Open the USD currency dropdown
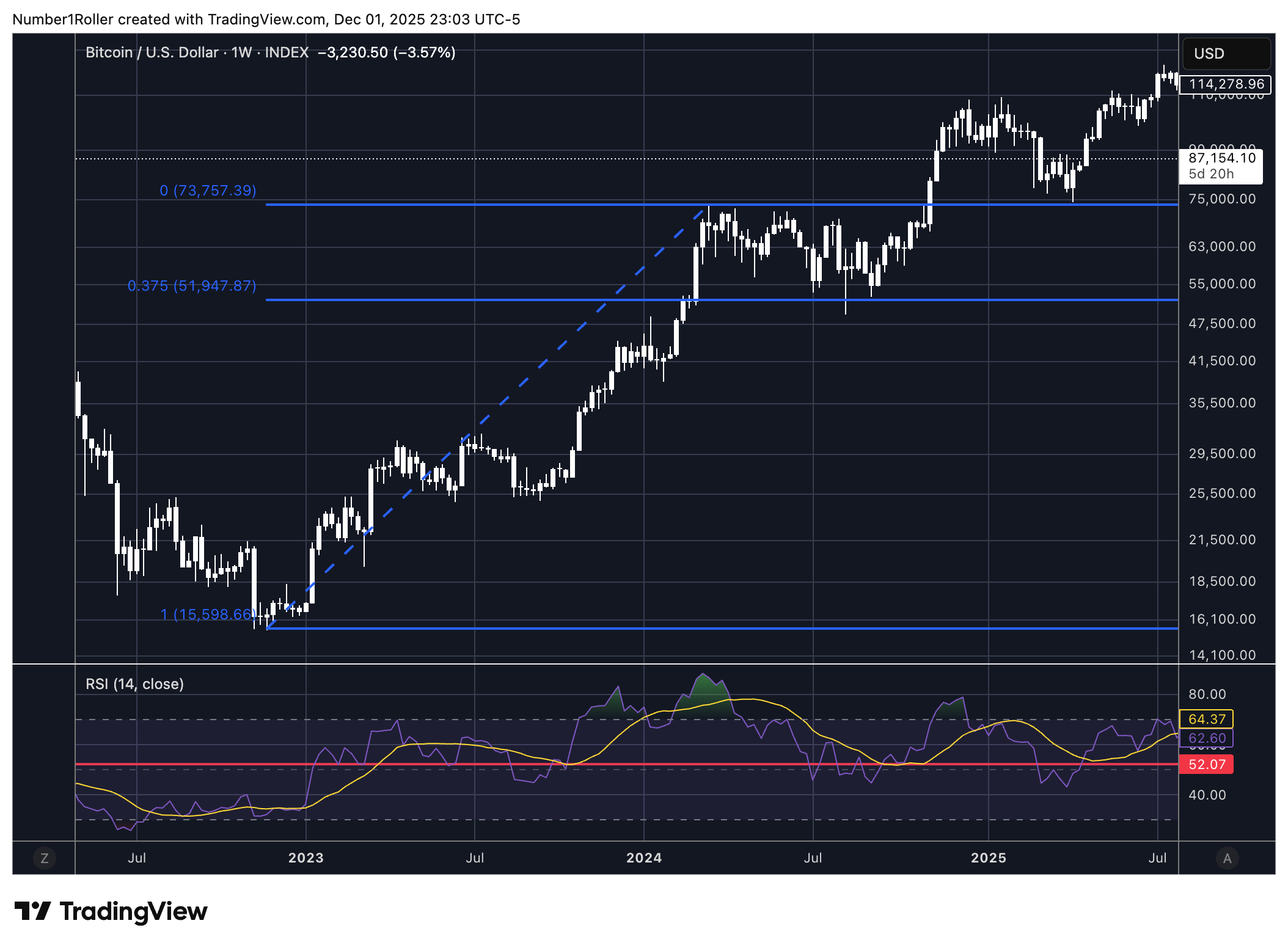 [1226, 54]
